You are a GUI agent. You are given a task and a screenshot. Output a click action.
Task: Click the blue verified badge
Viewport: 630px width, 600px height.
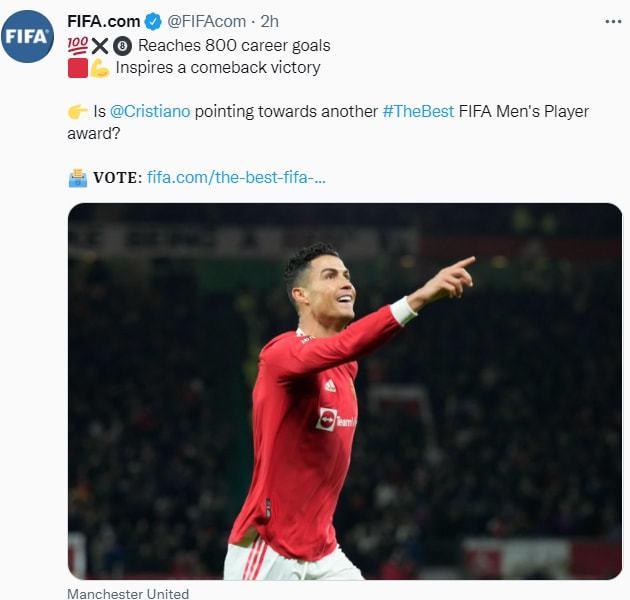(153, 22)
